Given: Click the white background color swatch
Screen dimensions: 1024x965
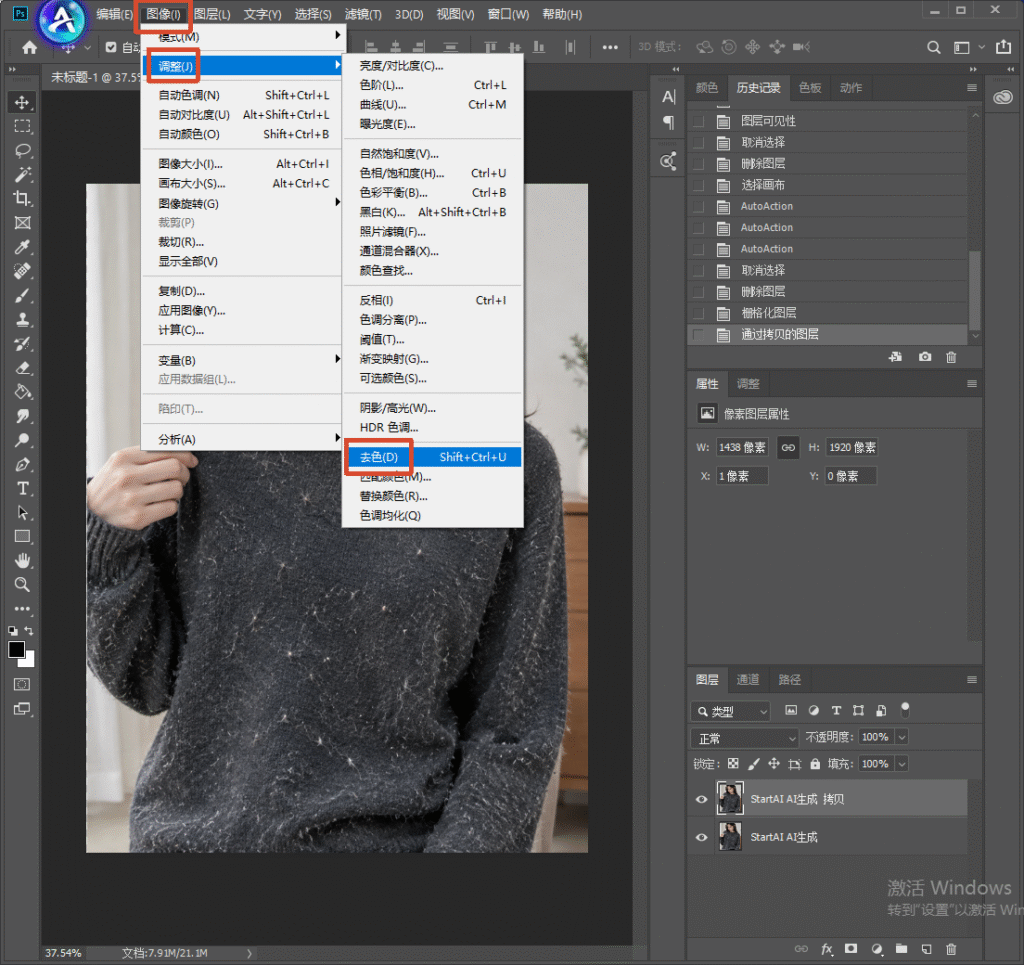Looking at the screenshot, I should 29,661.
